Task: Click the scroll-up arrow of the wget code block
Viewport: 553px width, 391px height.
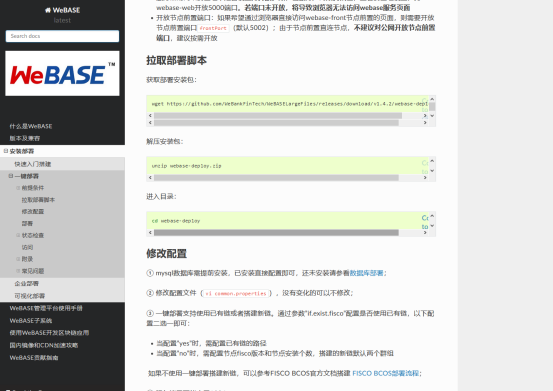Action: pyautogui.click(x=432, y=99)
